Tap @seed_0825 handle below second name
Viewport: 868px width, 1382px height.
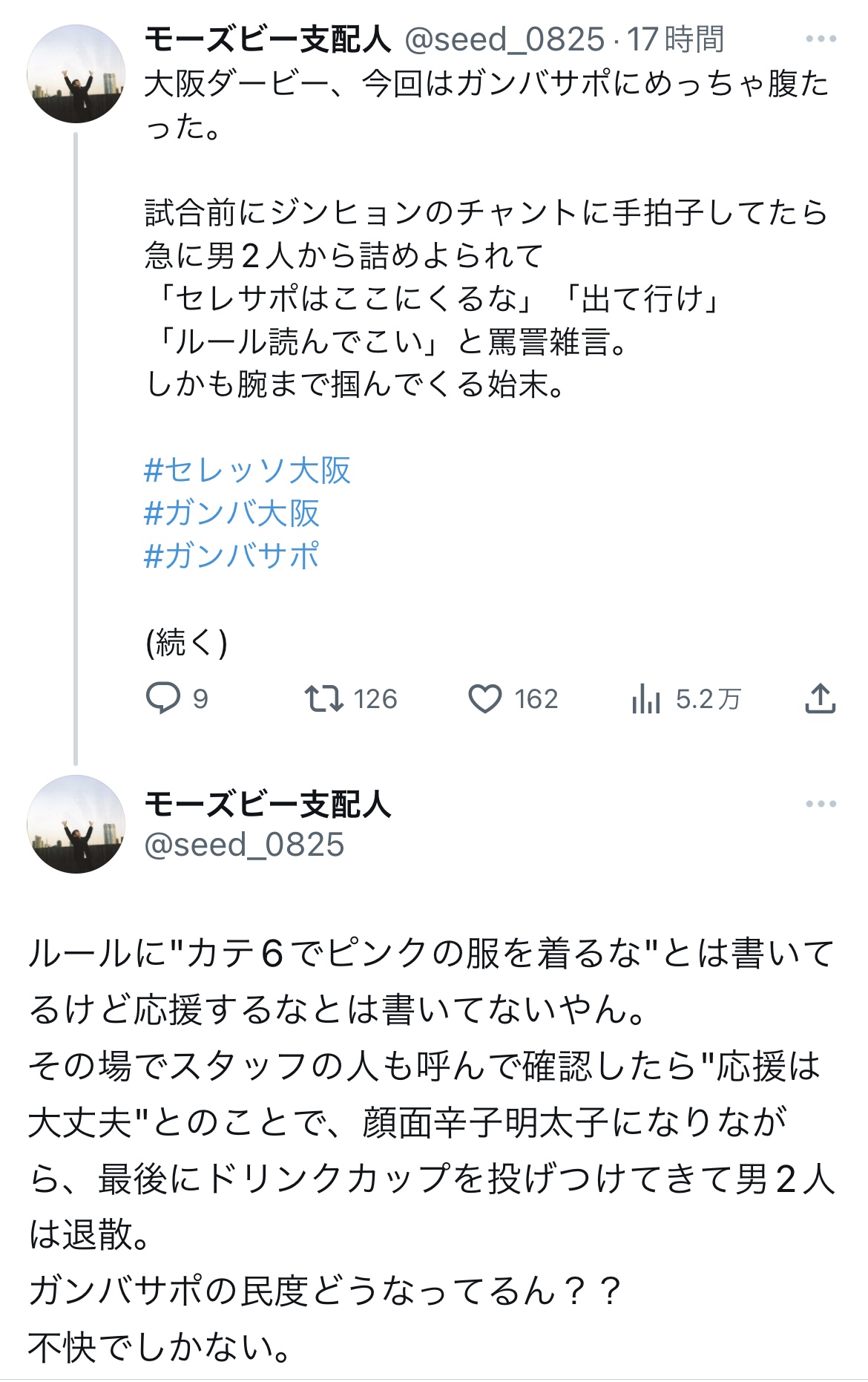pyautogui.click(x=244, y=845)
